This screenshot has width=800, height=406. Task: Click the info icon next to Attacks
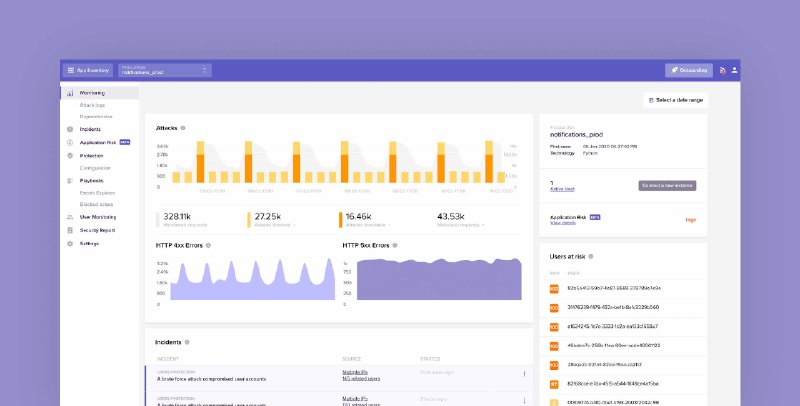click(x=183, y=128)
